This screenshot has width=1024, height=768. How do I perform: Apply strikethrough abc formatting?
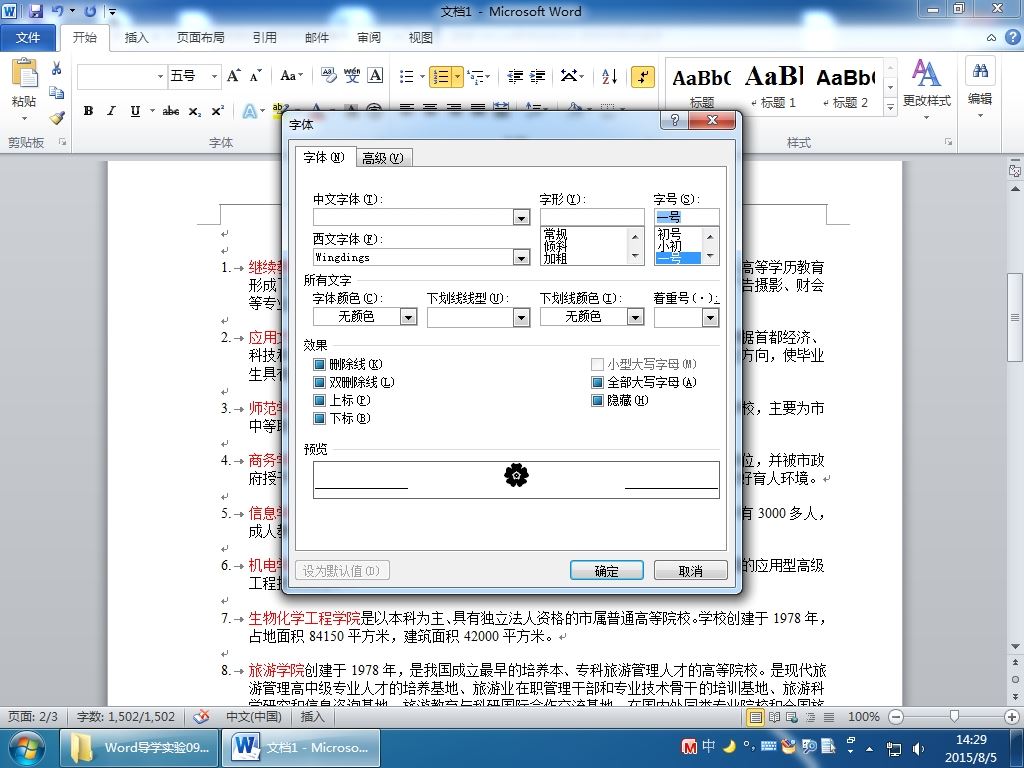point(171,111)
